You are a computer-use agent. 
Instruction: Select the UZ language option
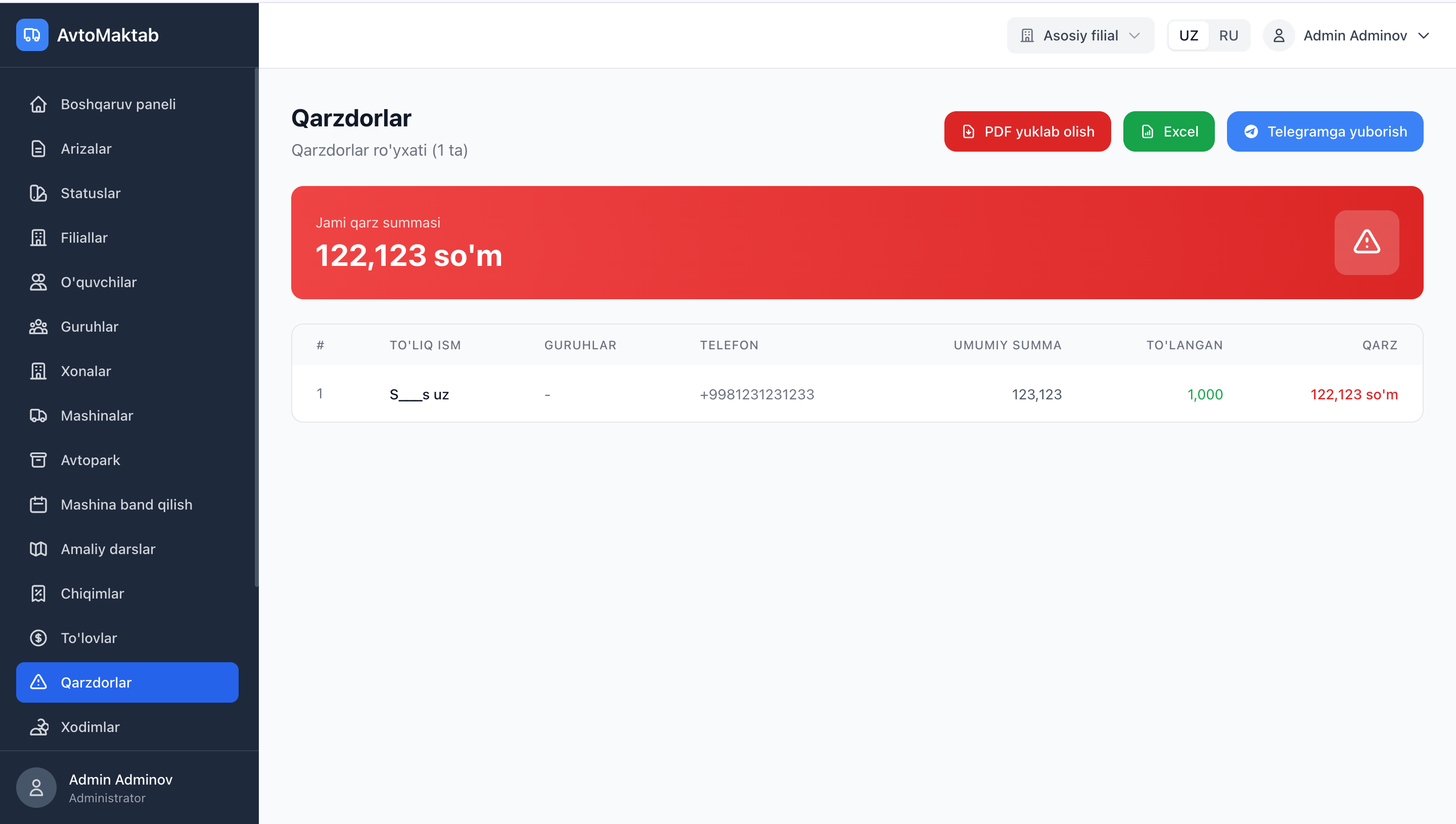[1189, 36]
